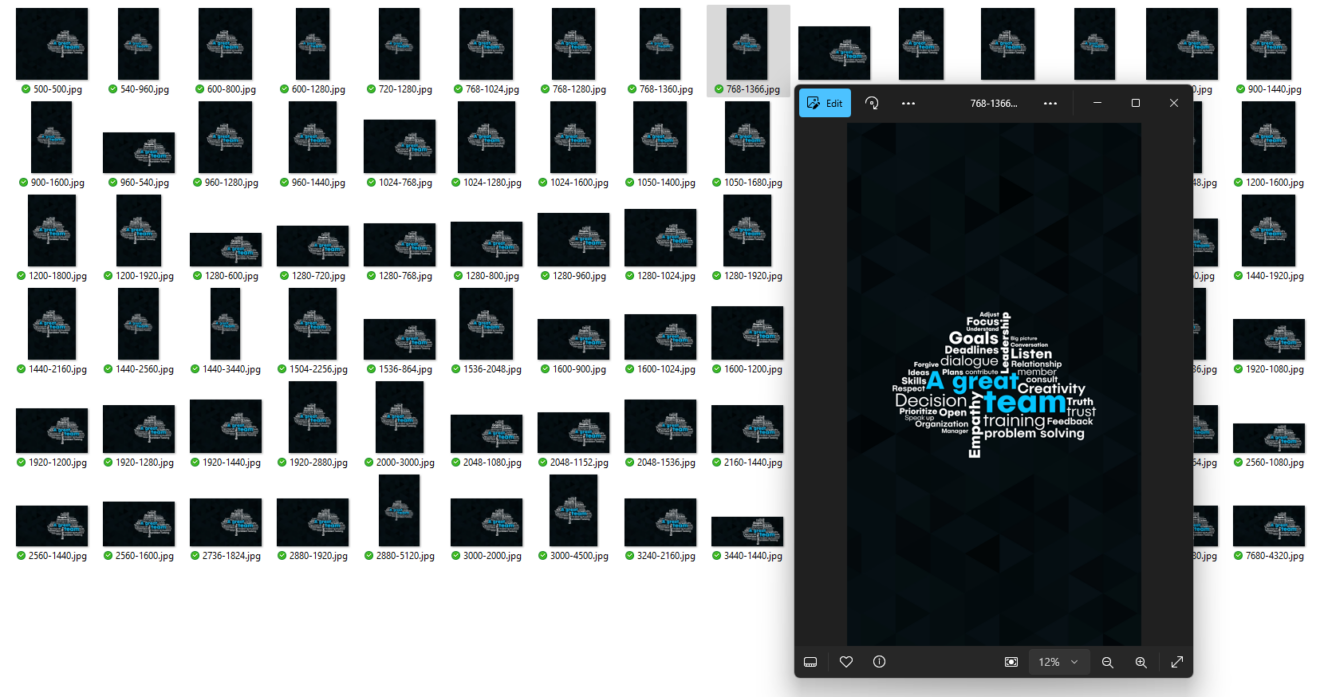Click the Edit button
The image size is (1320, 697).
pos(824,102)
